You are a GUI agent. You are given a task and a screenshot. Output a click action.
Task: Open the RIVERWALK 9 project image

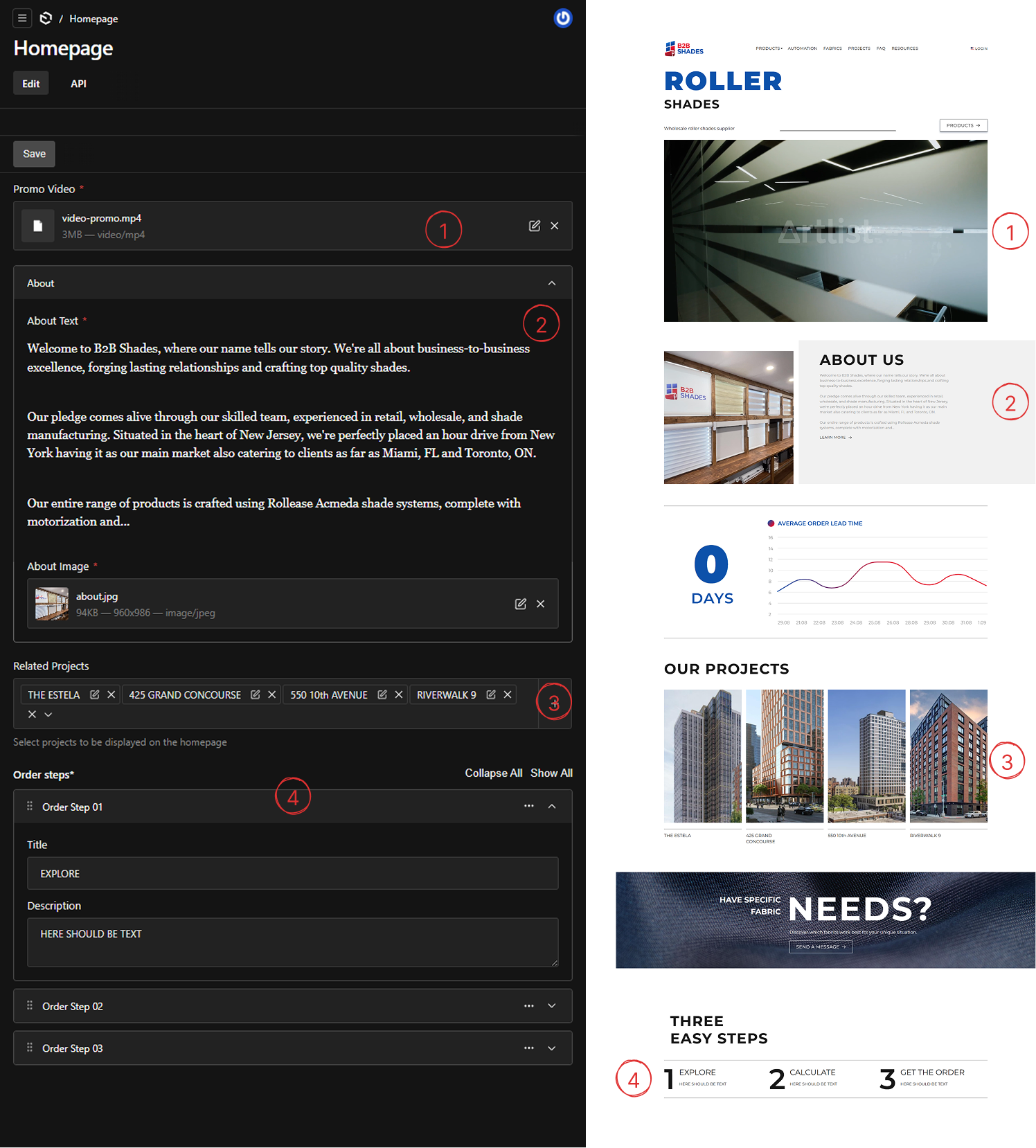[949, 756]
